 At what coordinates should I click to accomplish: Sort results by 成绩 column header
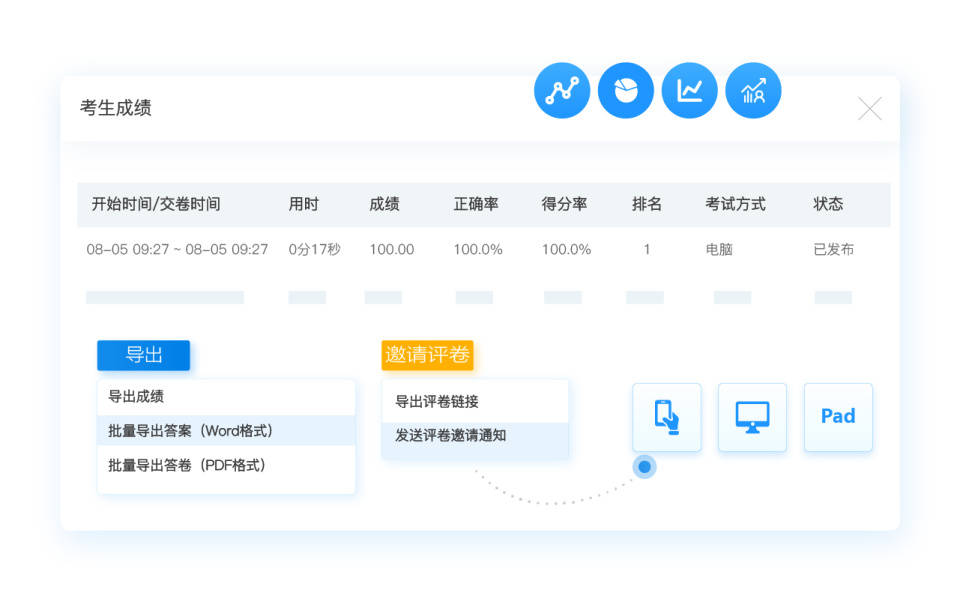click(x=384, y=204)
